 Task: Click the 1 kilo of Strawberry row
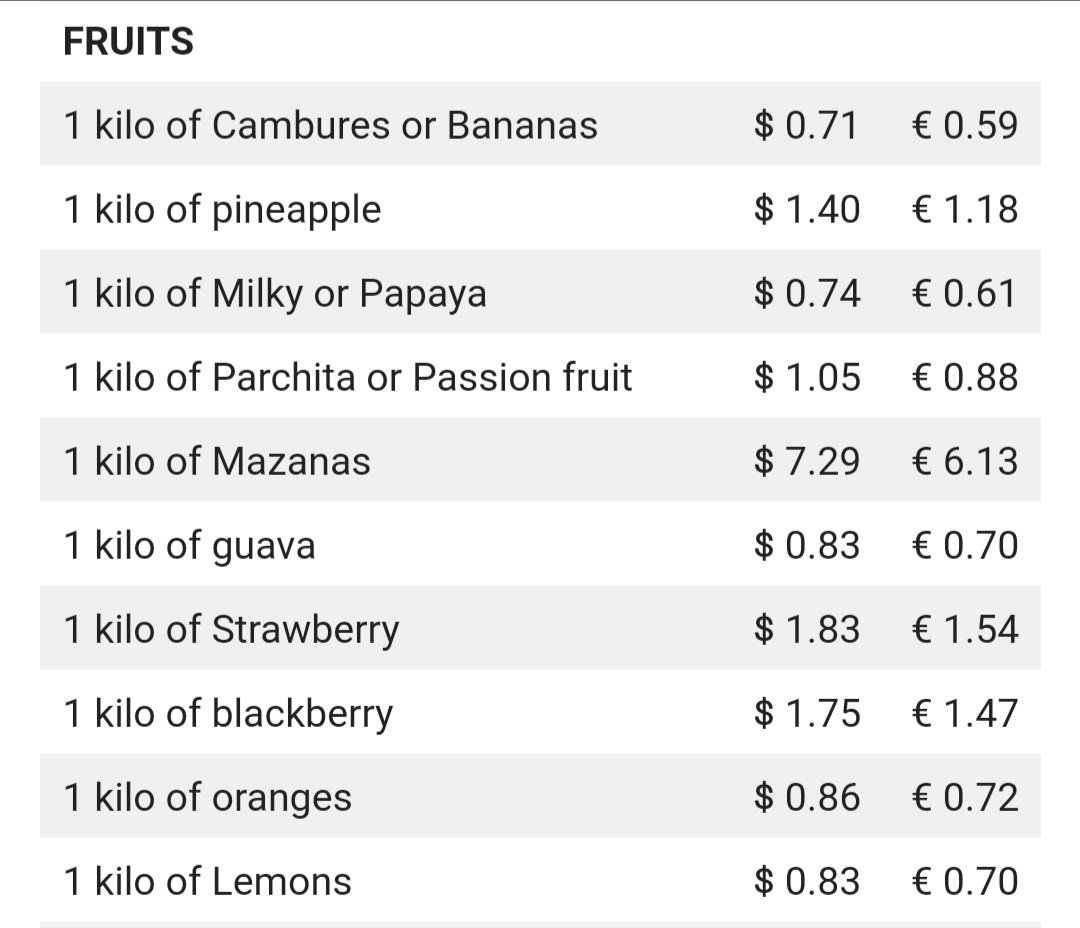click(x=540, y=628)
